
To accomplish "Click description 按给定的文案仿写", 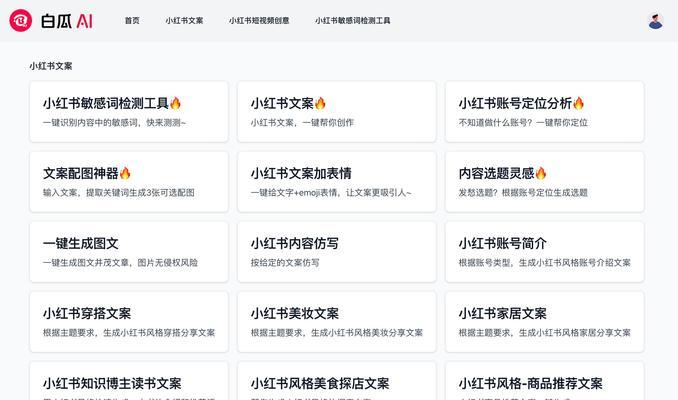I will tap(285, 263).
